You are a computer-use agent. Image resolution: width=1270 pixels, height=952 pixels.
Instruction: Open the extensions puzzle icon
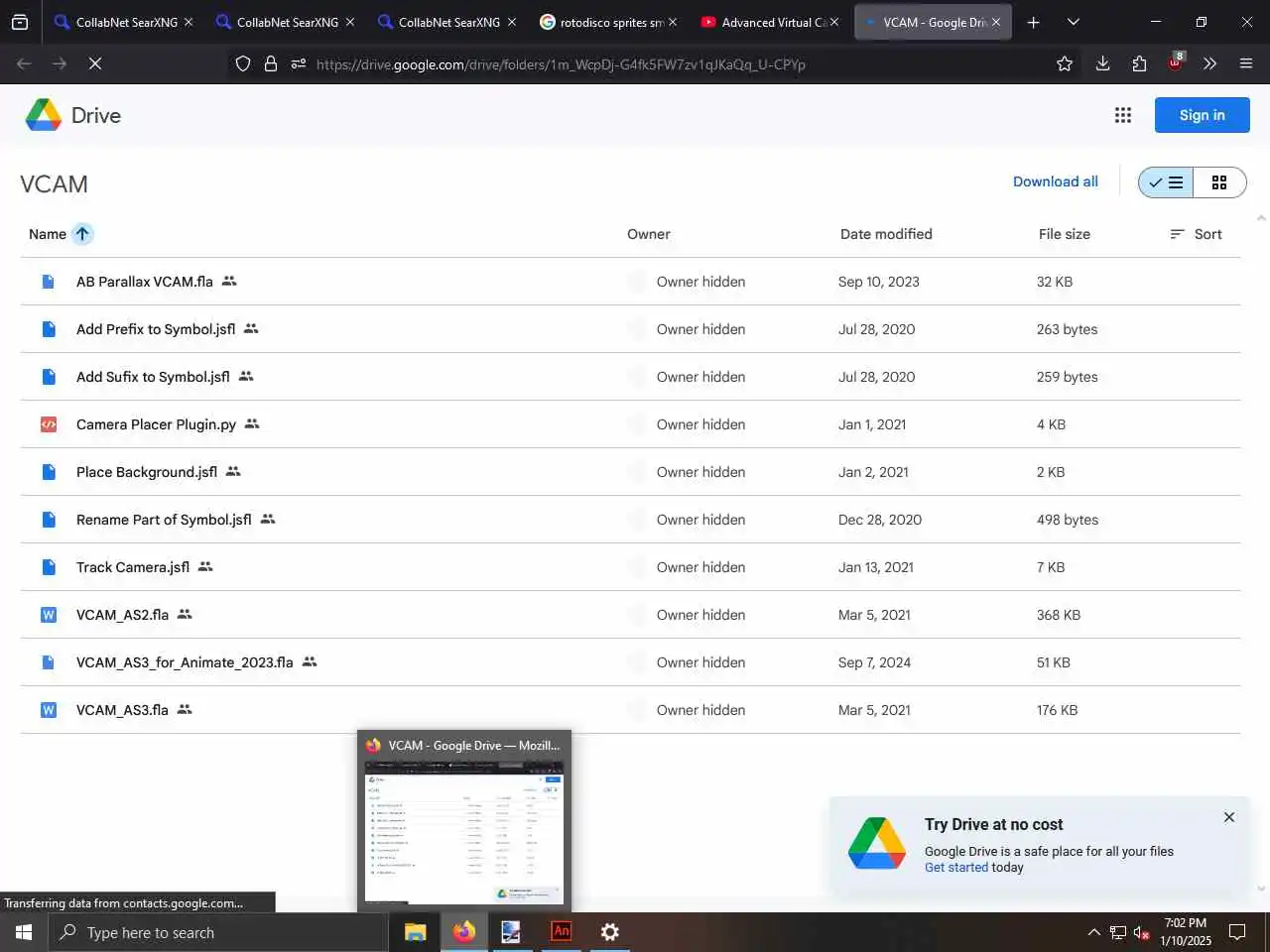[1139, 63]
